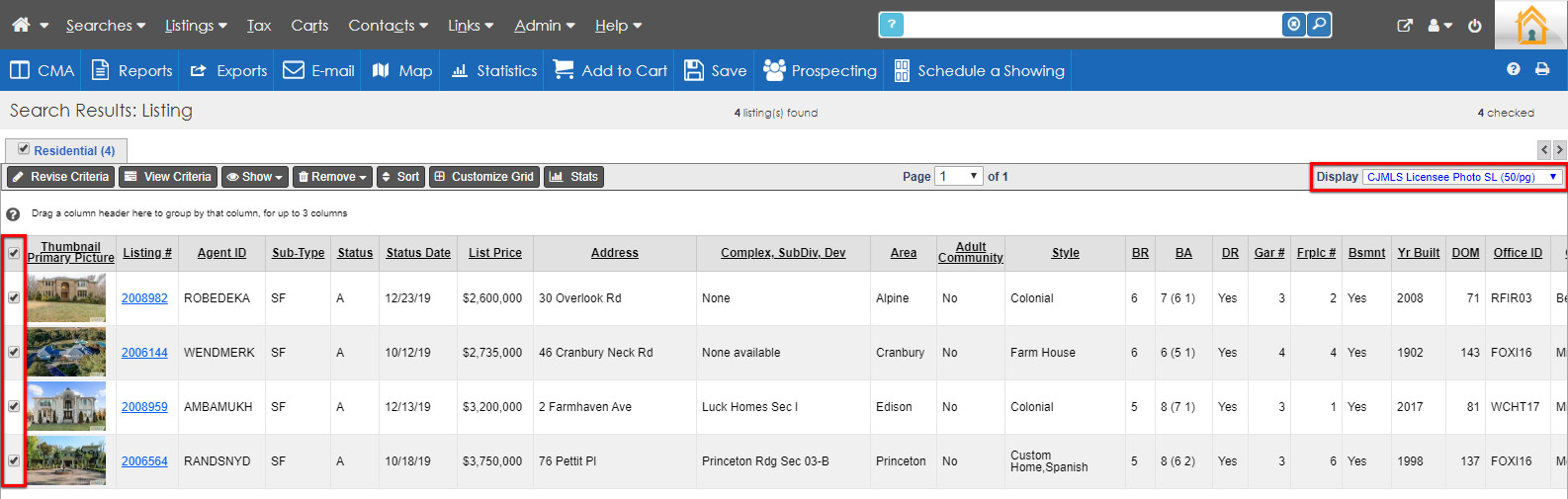Open listing number 2006144 link
The width and height of the screenshot is (1568, 499).
tap(144, 353)
